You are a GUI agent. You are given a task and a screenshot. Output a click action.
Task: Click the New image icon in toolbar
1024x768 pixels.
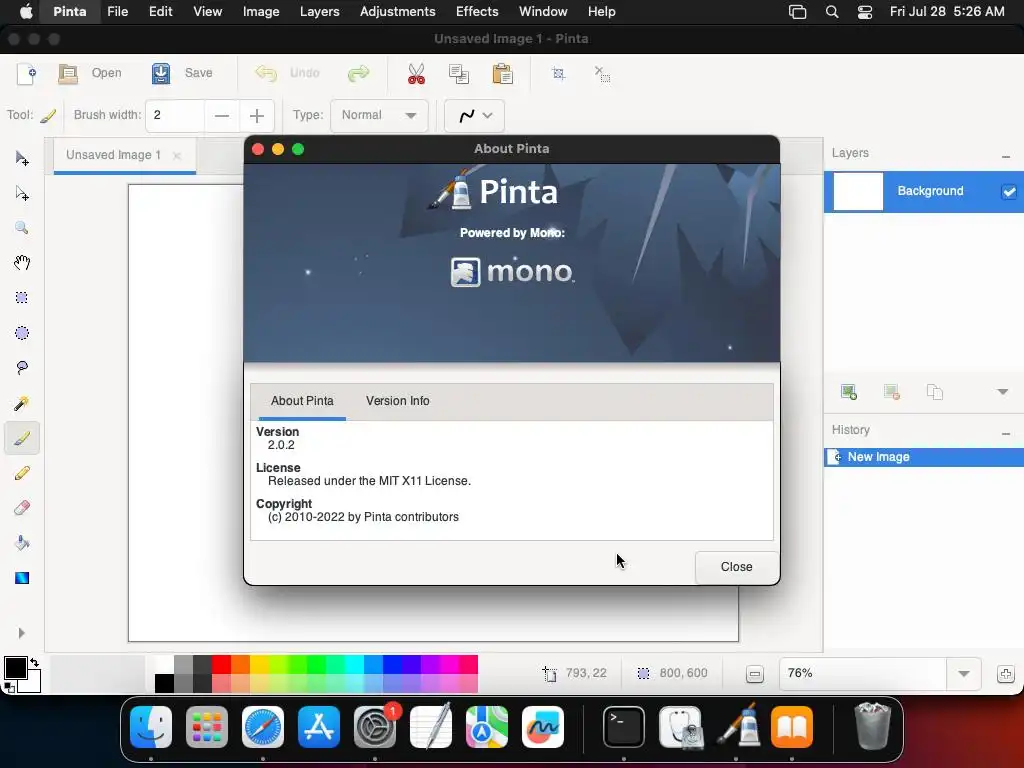(26, 73)
